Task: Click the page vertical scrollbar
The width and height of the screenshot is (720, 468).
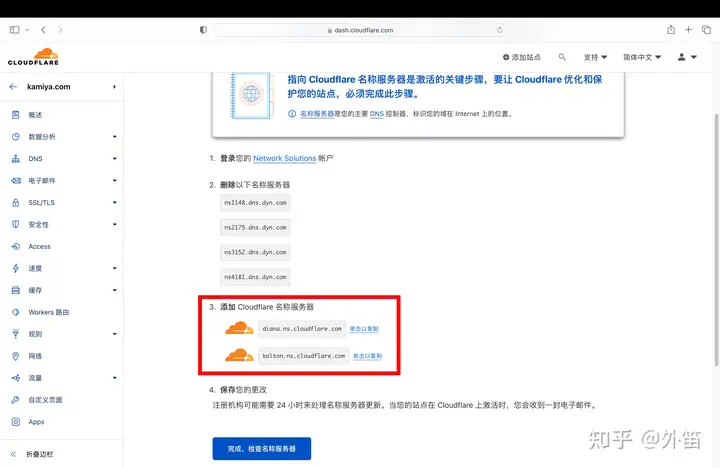Action: [716, 239]
